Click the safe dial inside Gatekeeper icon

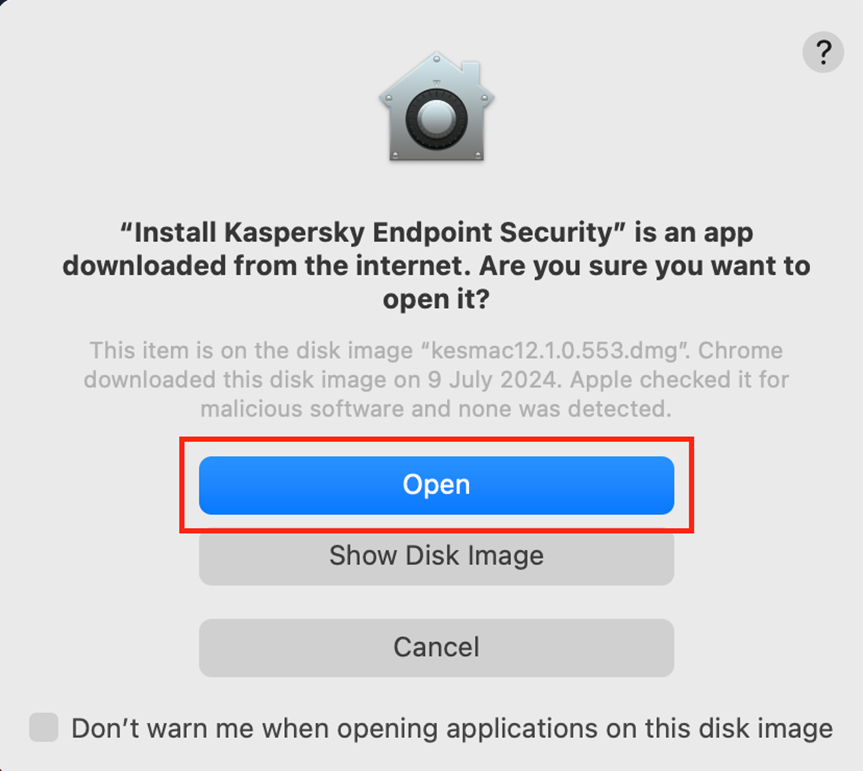click(x=436, y=118)
